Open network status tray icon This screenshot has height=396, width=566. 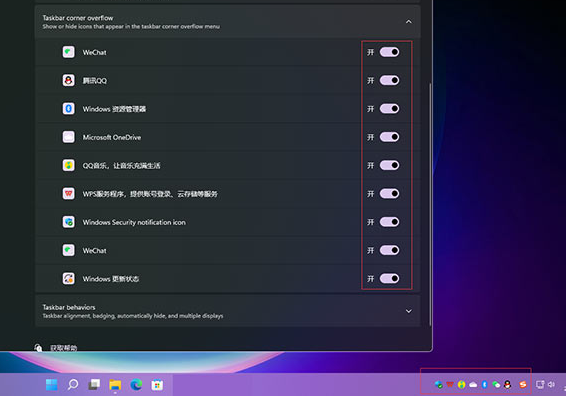540,385
